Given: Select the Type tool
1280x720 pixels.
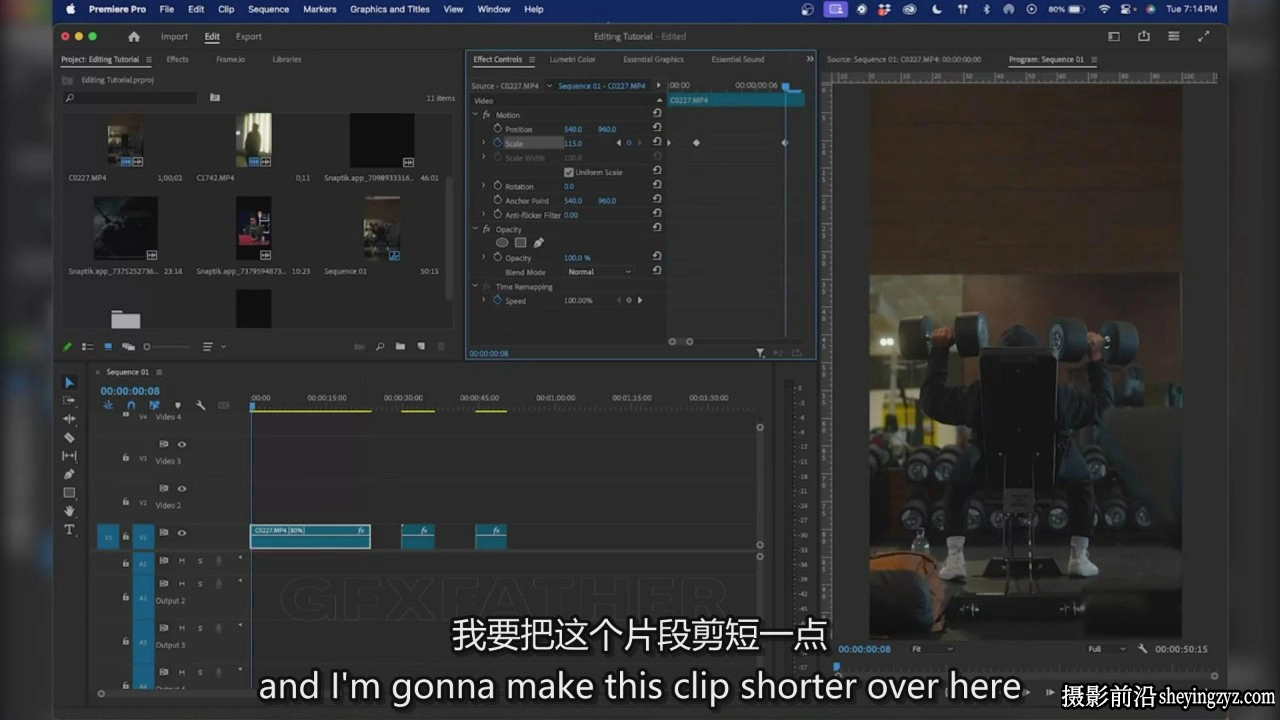Looking at the screenshot, I should point(69,529).
